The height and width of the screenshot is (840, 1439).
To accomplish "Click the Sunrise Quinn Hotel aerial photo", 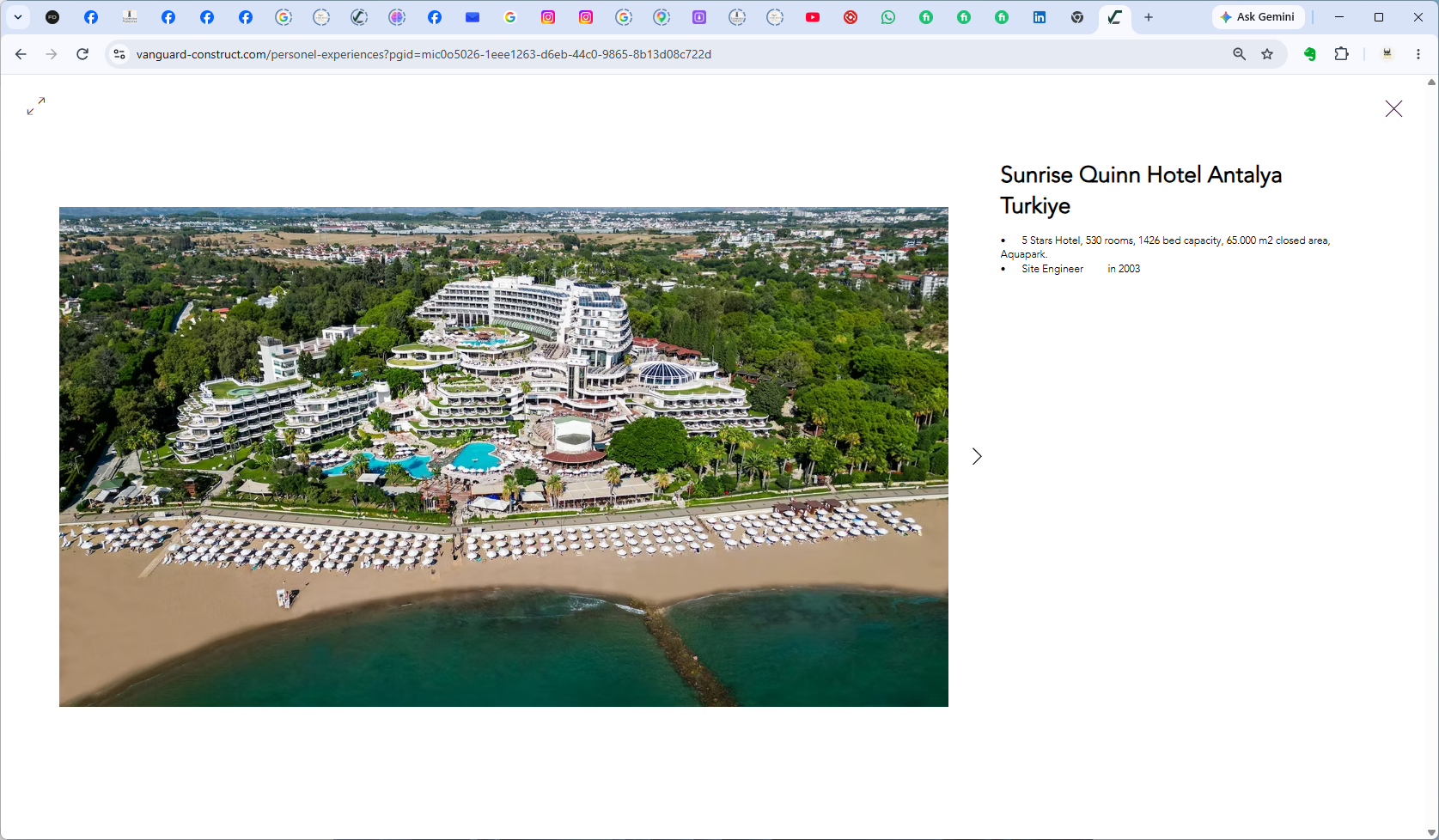I will tap(503, 457).
